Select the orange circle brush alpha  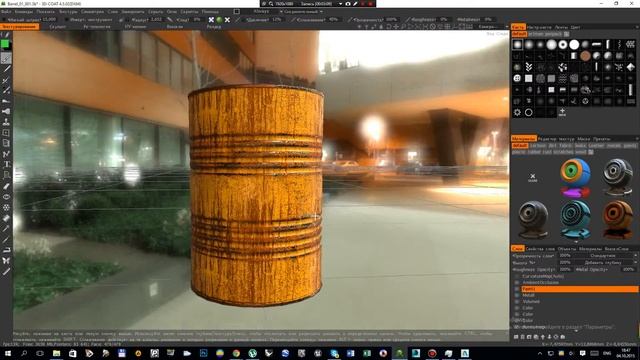(585, 56)
